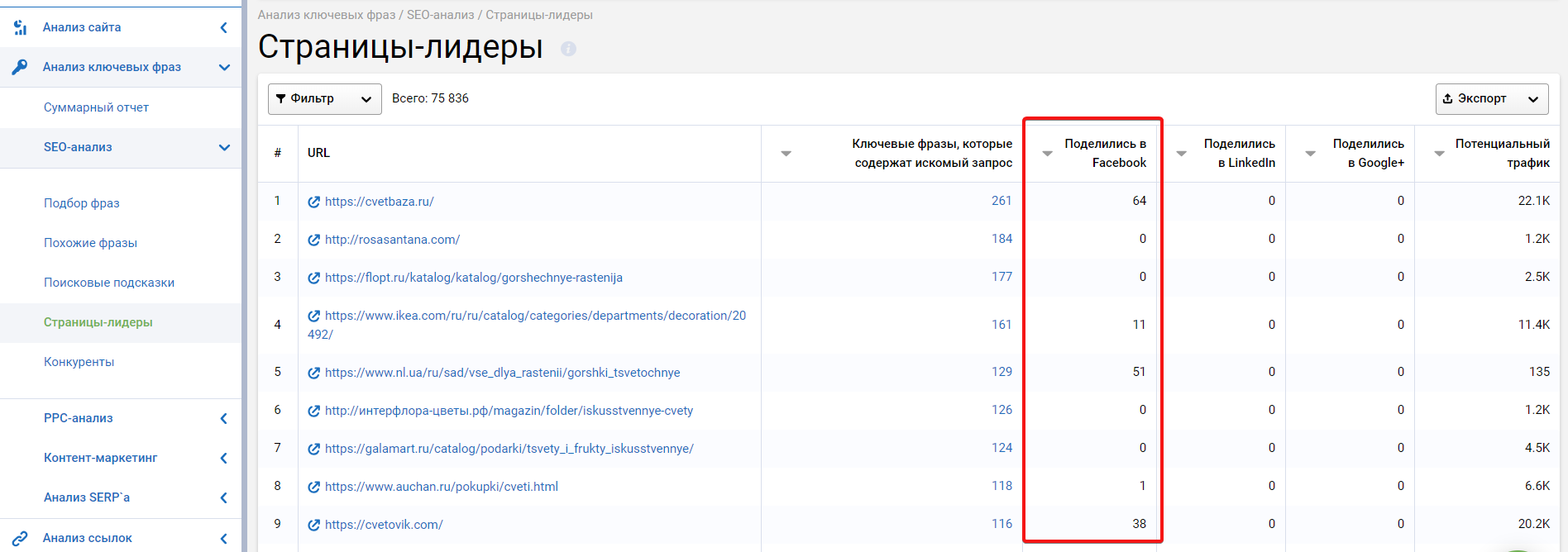Expand the Анализ сайта chevron
Screen dimensions: 1568x552
(223, 27)
